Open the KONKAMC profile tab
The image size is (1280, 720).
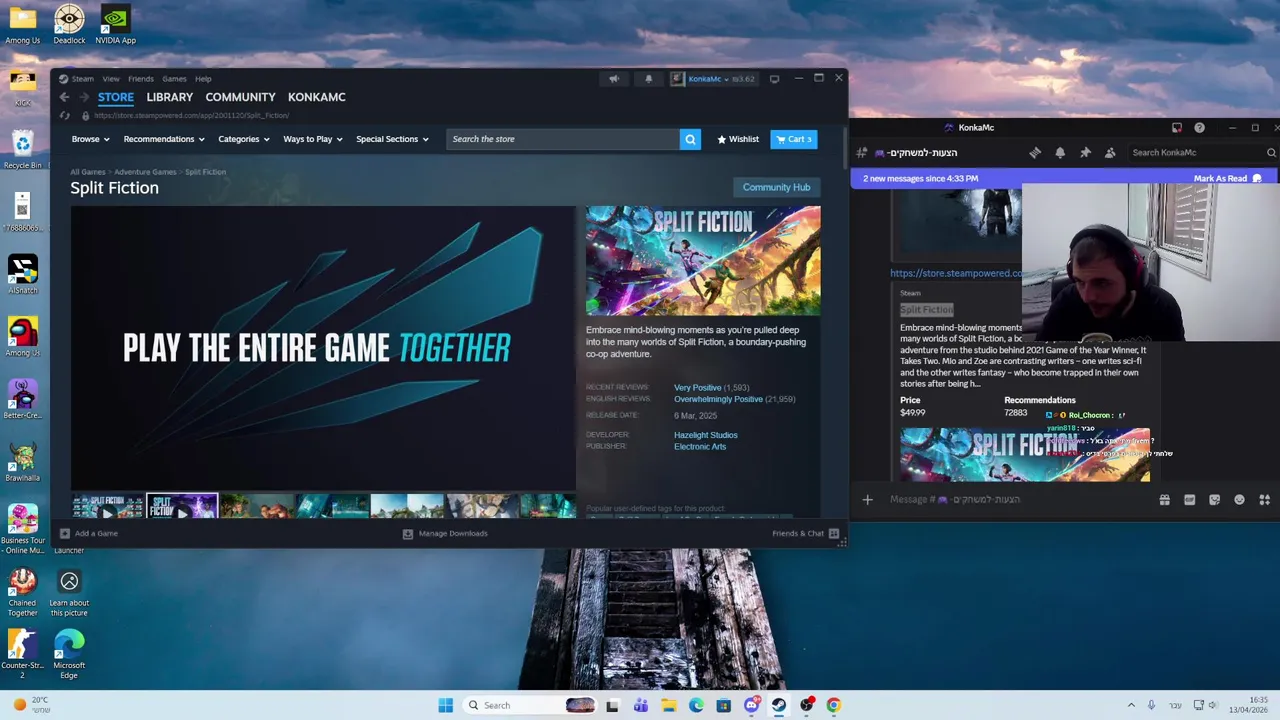(316, 97)
